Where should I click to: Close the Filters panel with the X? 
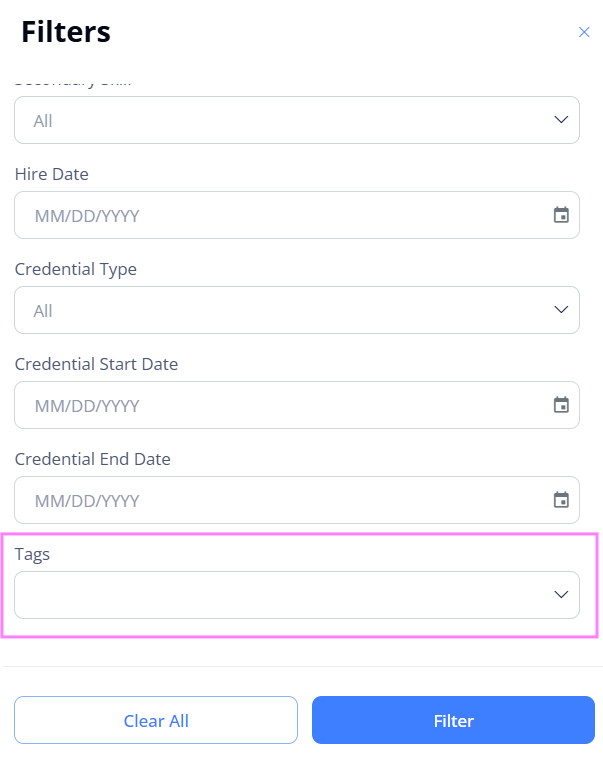[584, 32]
